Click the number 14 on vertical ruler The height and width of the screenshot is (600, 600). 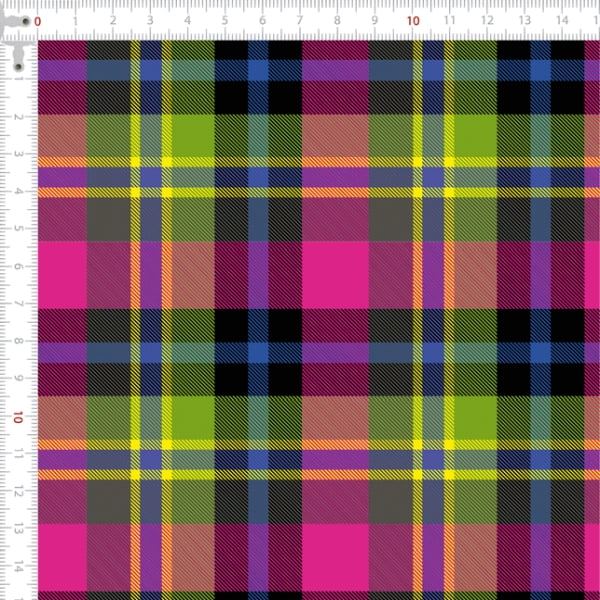(x=18, y=566)
